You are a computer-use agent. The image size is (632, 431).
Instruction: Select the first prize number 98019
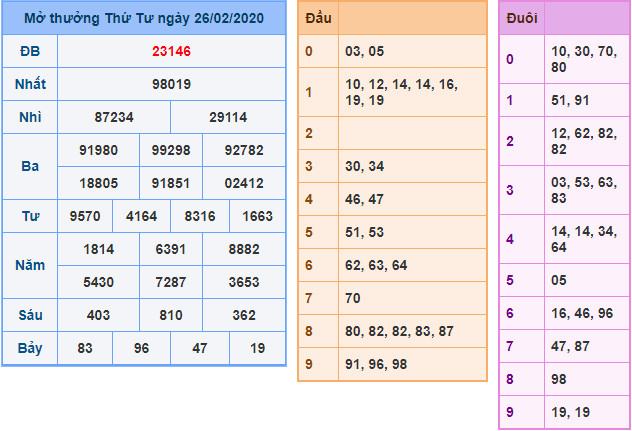171,84
